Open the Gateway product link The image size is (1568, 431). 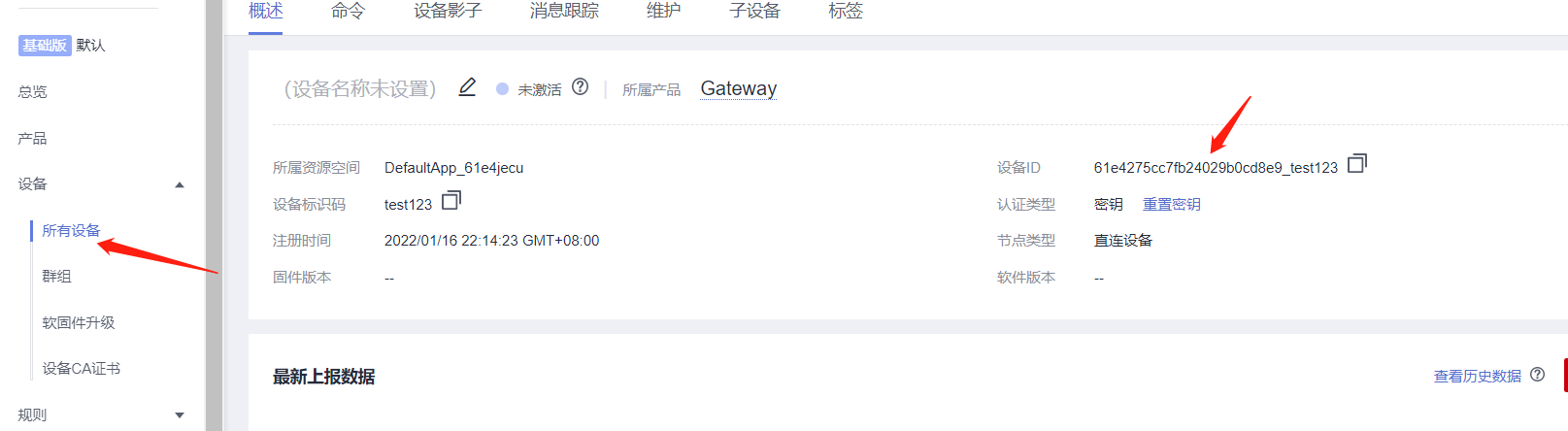click(x=739, y=88)
